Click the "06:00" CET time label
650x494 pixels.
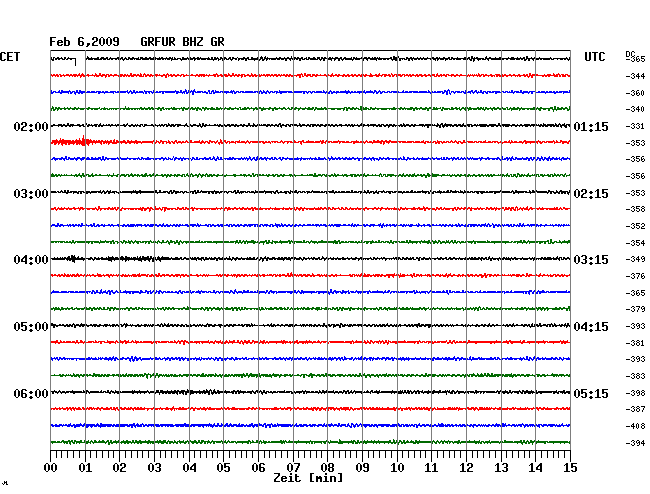(31, 393)
